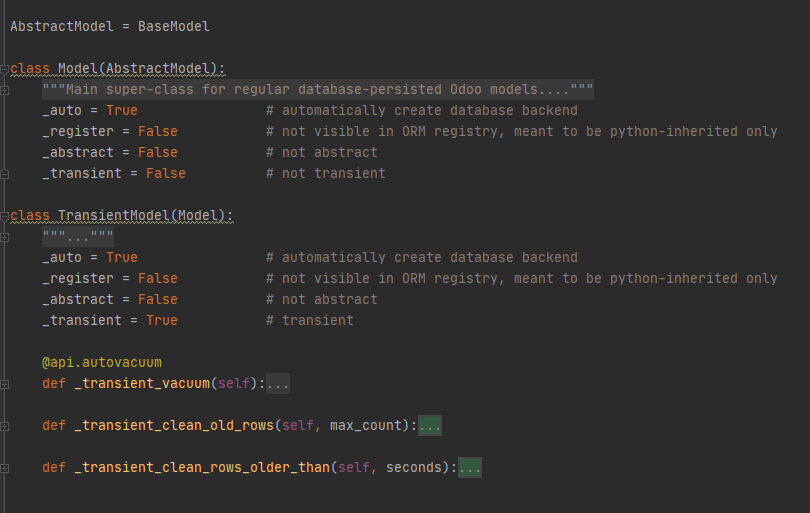Viewport: 810px width, 513px height.
Task: Click the True value of TransientModel's _transient
Action: (x=162, y=321)
